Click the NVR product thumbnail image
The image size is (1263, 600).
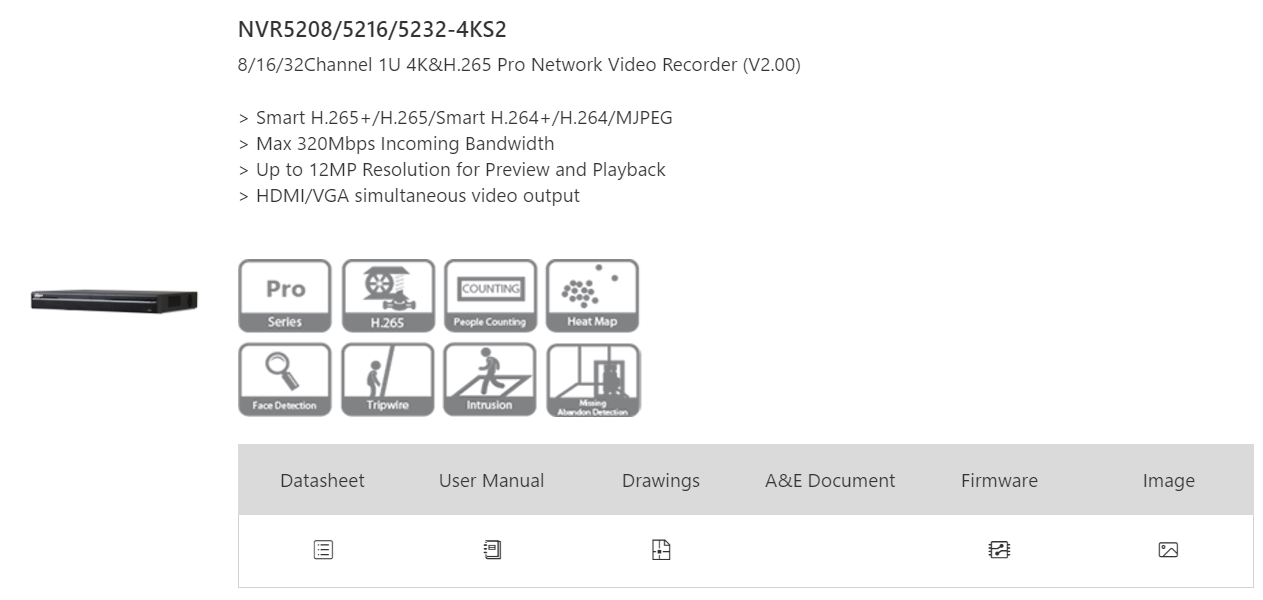coord(114,299)
